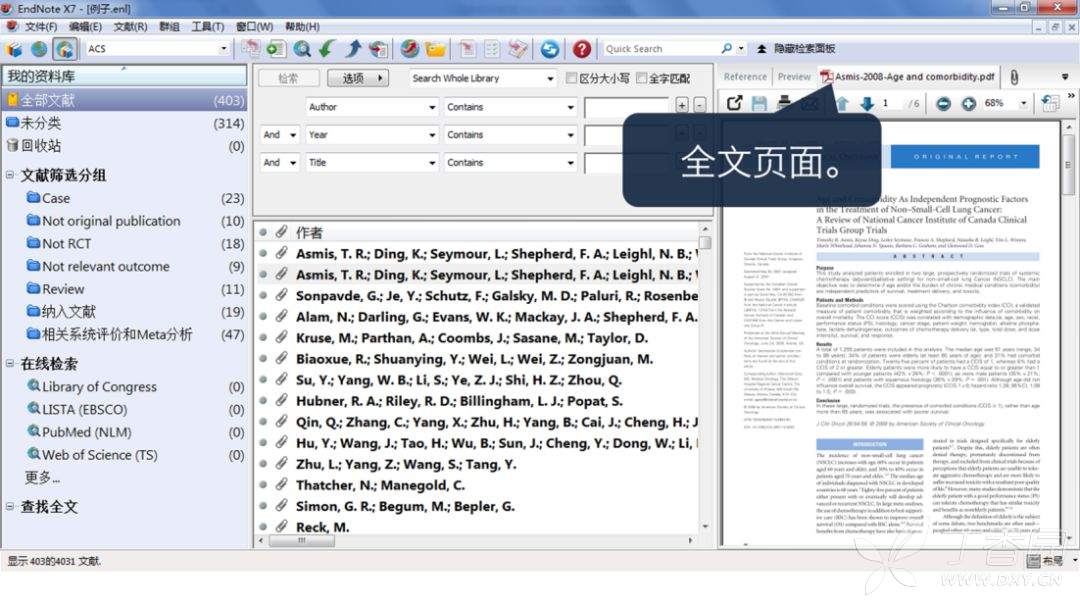This screenshot has width=1080, height=606.
Task: Toggle read status dot for Thatcher row
Action: [262, 485]
